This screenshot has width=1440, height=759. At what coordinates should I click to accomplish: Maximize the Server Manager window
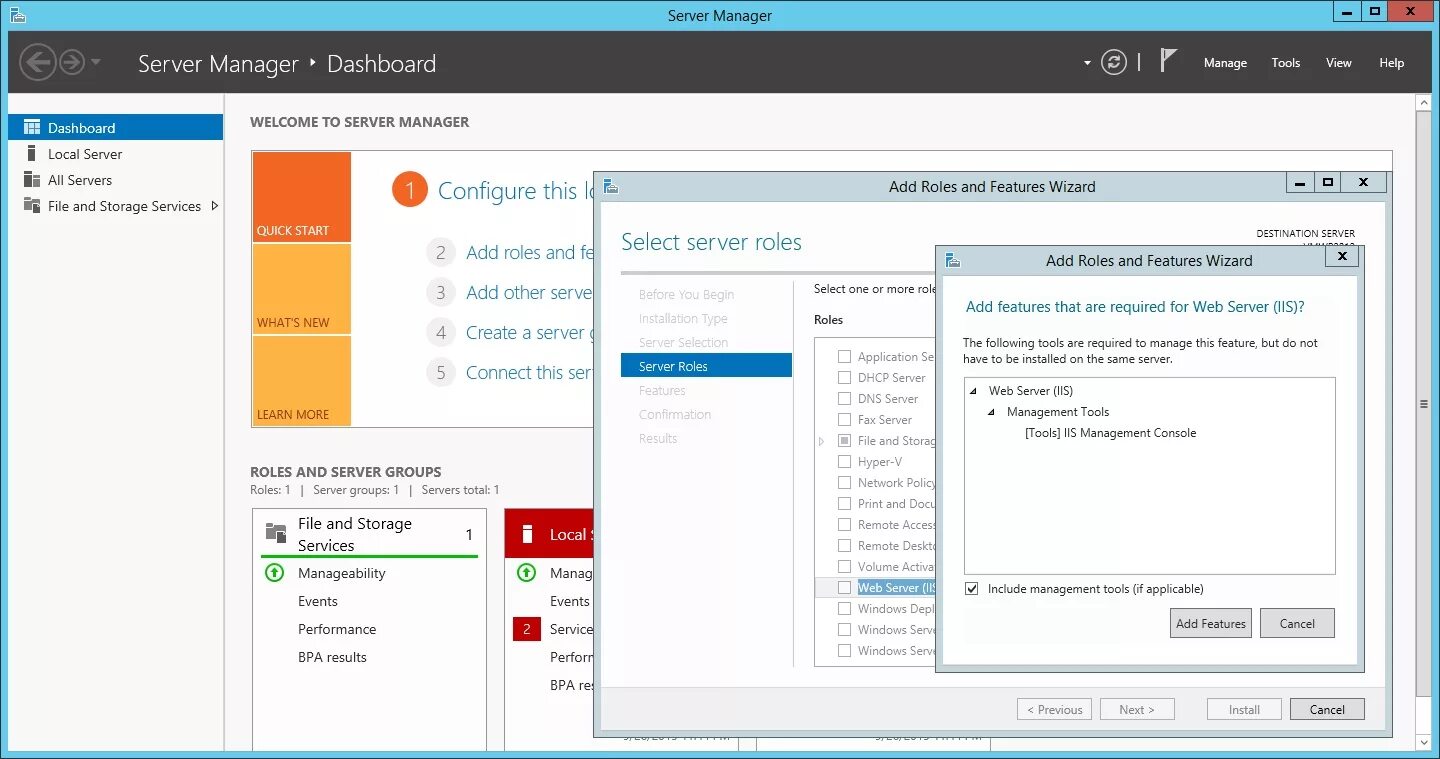1375,11
